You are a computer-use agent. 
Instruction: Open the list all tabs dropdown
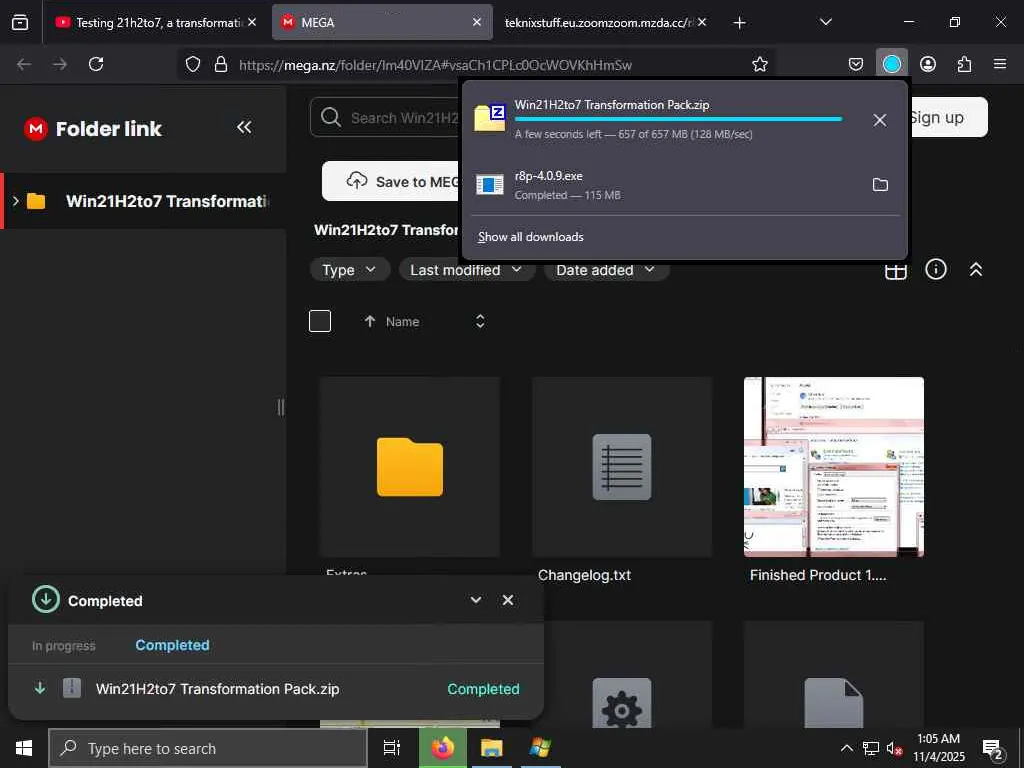(826, 22)
